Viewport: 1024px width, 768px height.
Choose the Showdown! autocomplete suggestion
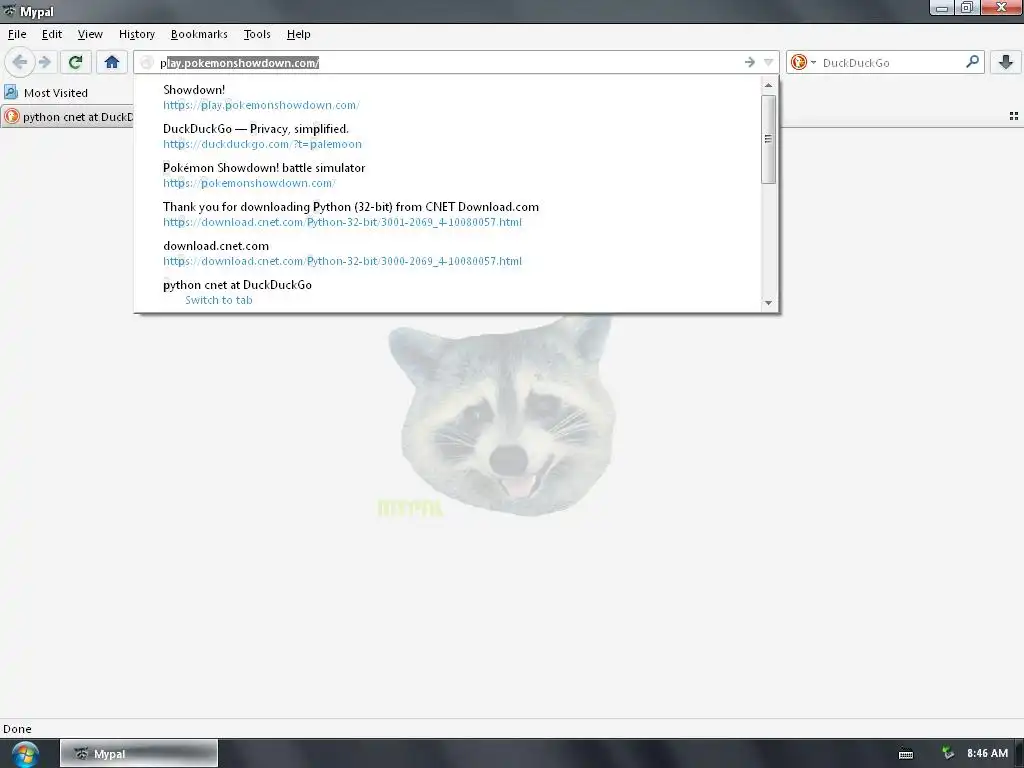click(447, 97)
